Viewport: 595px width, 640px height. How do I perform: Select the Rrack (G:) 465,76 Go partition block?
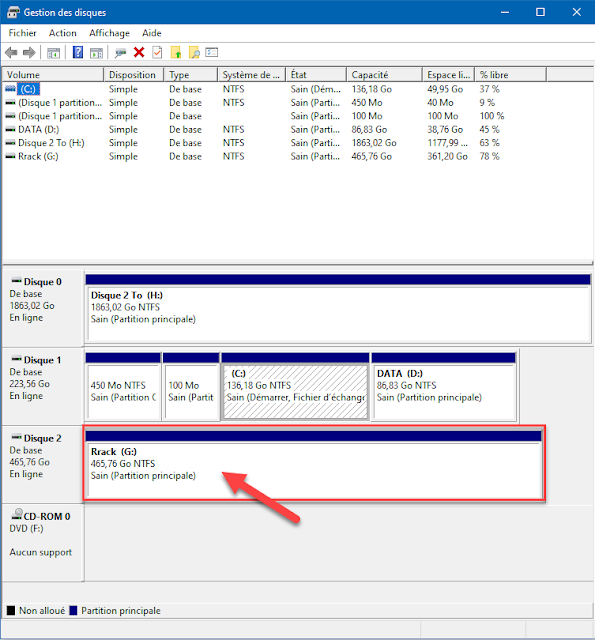coord(314,465)
